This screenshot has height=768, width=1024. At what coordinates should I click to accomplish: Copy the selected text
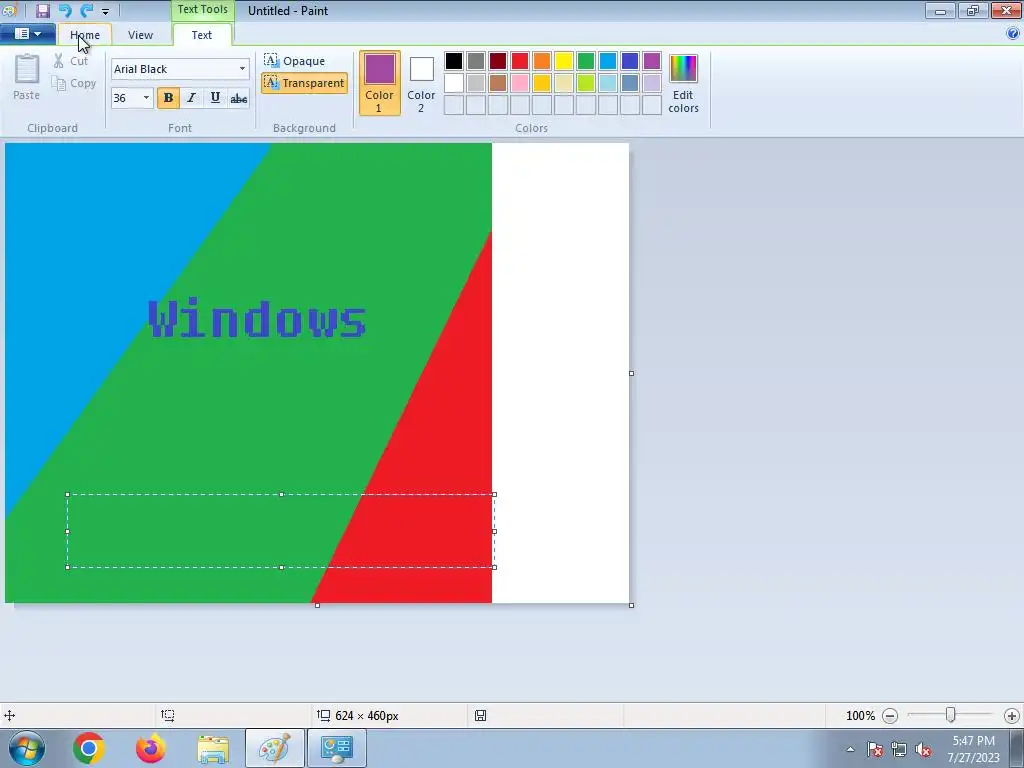[74, 83]
